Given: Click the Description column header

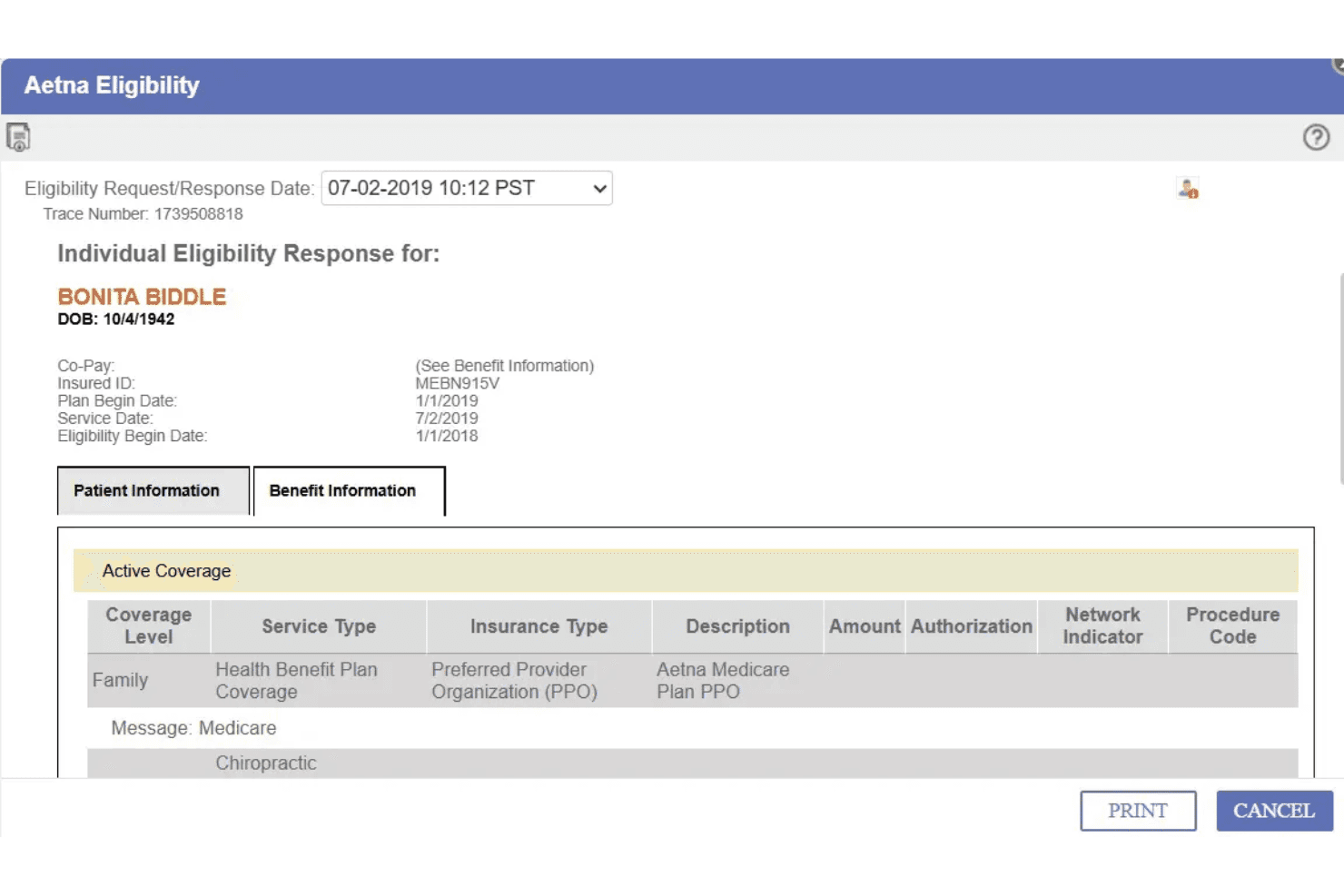Looking at the screenshot, I should pos(737,625).
